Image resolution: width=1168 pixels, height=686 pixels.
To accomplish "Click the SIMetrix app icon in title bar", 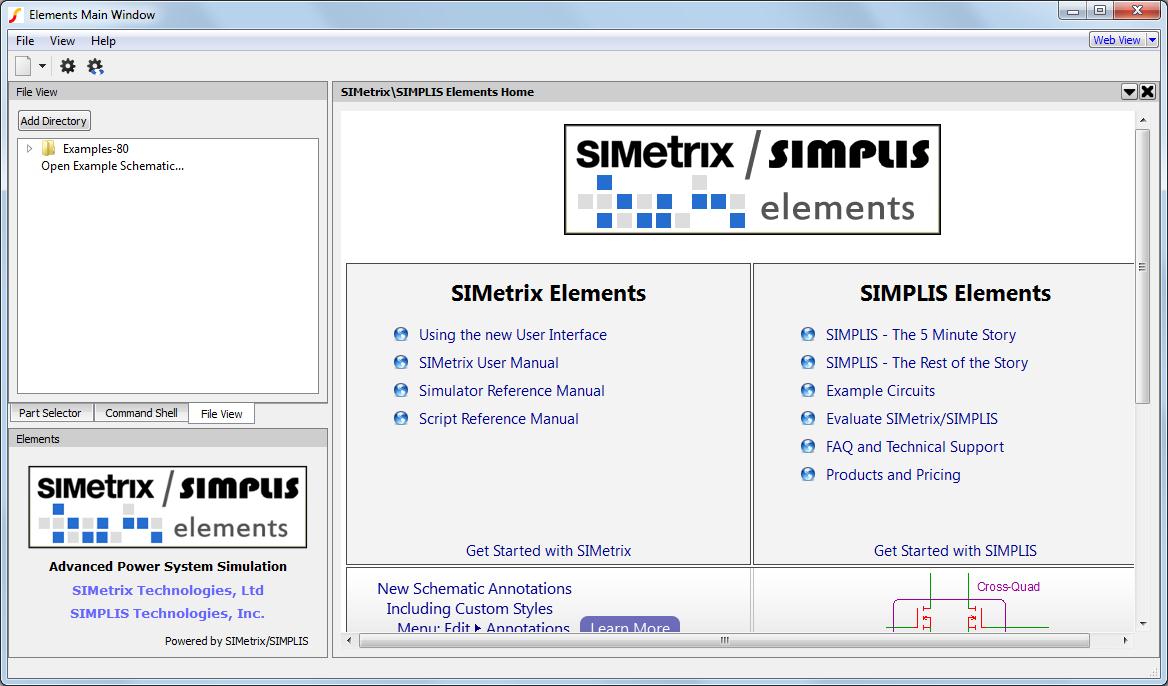I will pos(15,14).
